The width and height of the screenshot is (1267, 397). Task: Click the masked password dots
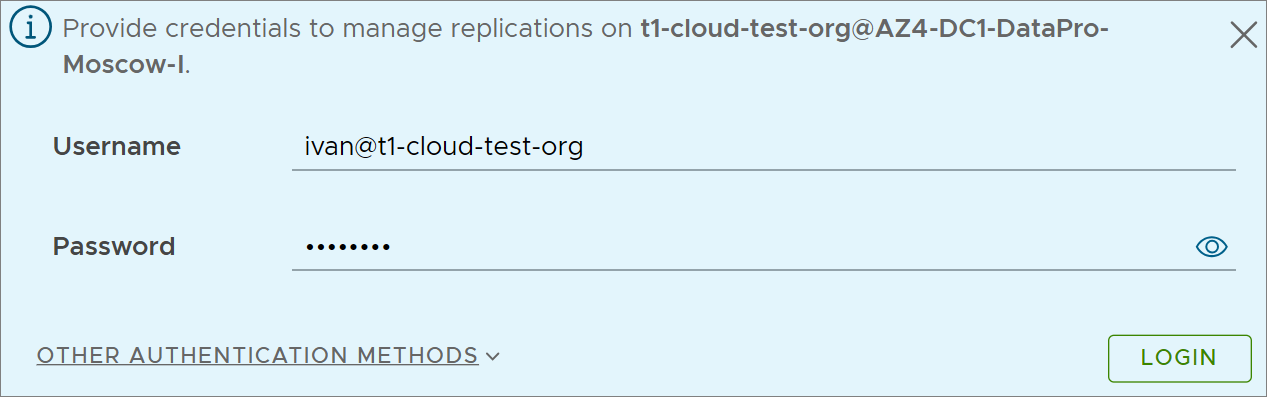coord(347,246)
